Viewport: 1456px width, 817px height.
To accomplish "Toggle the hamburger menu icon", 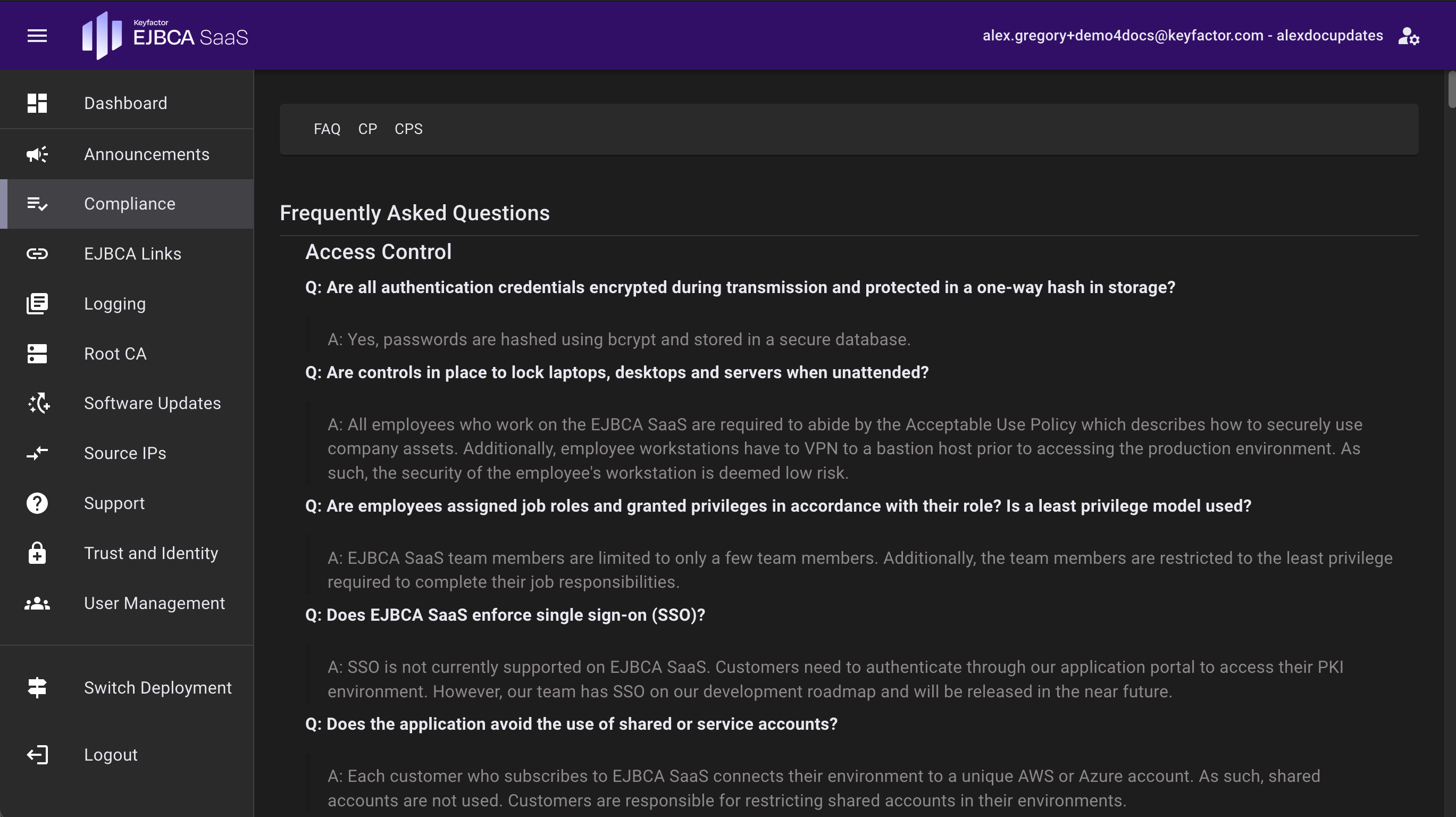I will (37, 36).
